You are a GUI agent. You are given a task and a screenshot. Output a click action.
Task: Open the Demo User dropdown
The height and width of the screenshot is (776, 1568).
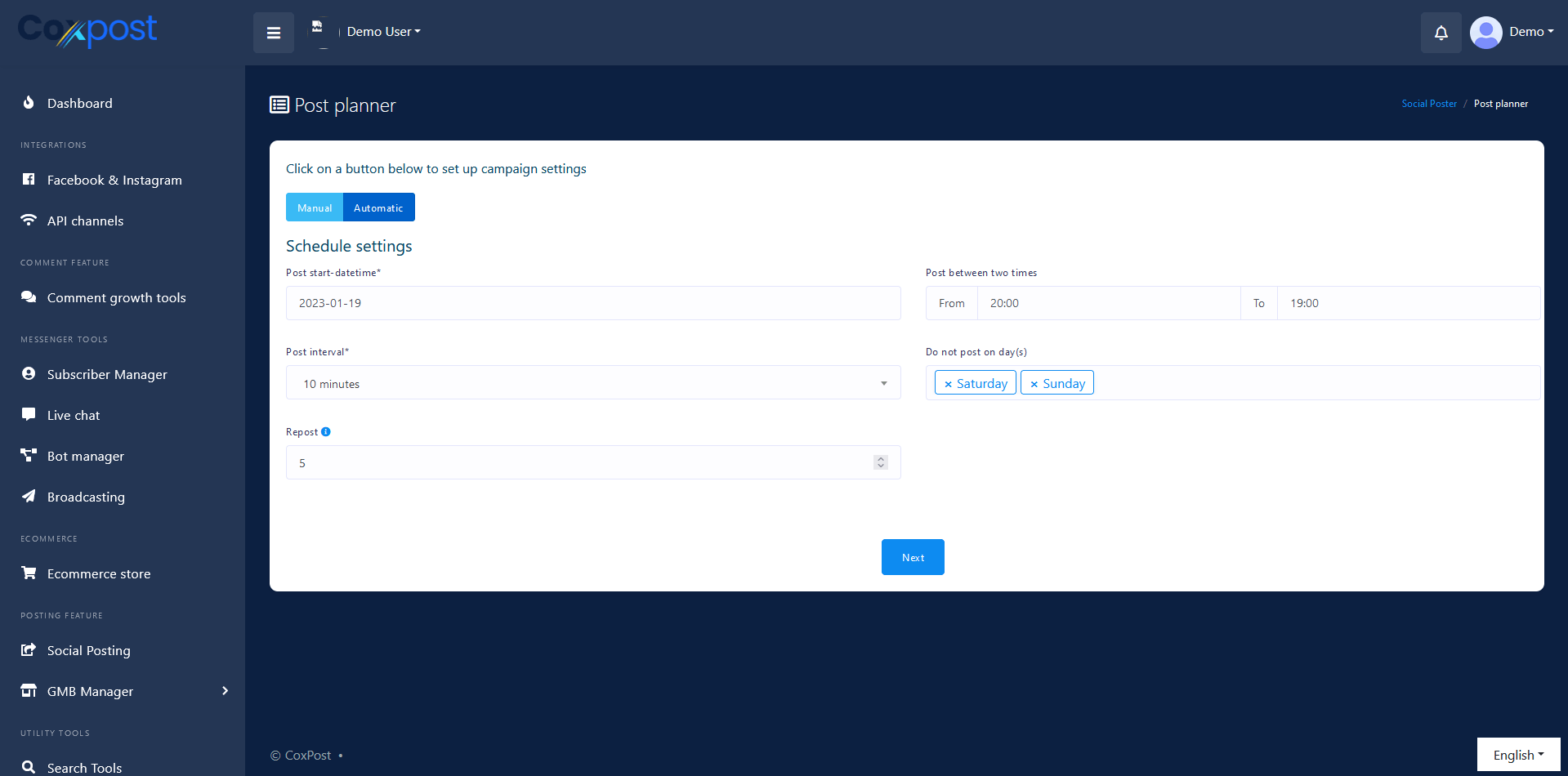[x=383, y=32]
